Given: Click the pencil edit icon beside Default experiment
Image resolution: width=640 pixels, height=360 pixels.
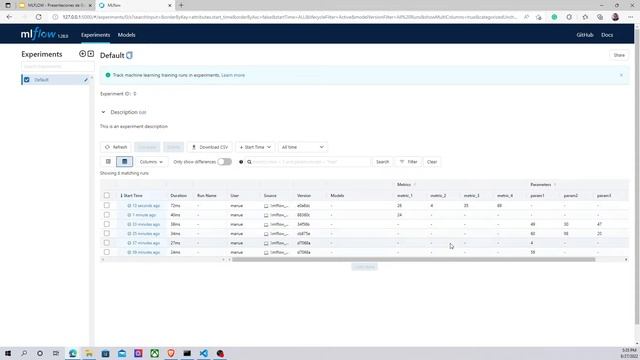Looking at the screenshot, I should click(x=86, y=80).
